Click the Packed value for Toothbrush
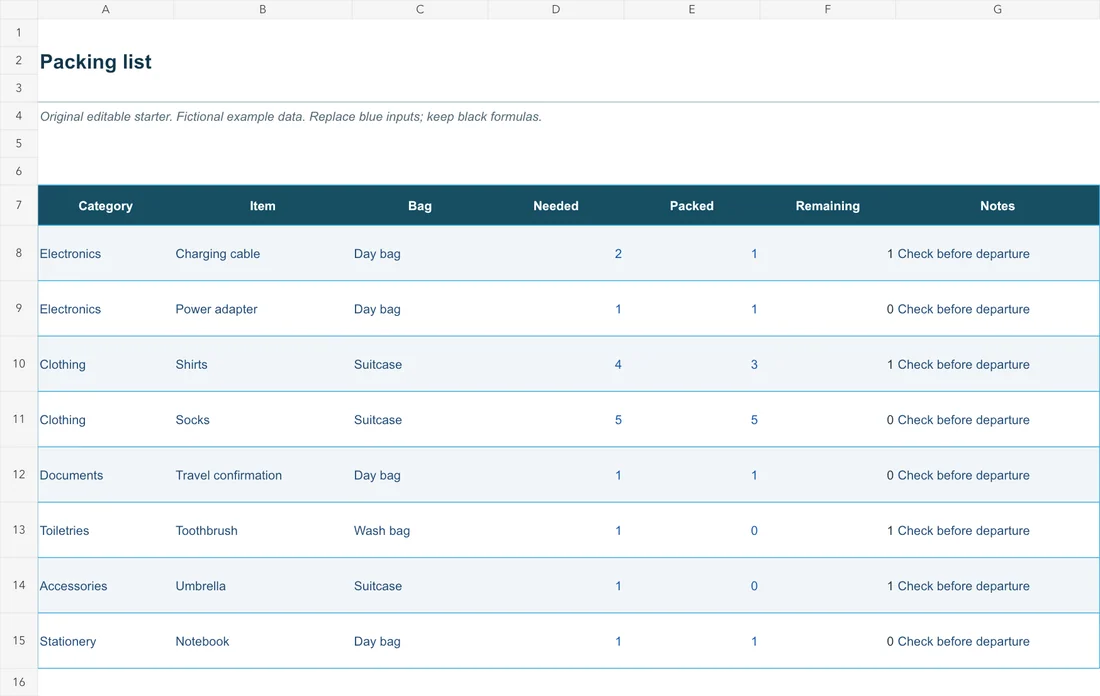1100x696 pixels. (692, 530)
